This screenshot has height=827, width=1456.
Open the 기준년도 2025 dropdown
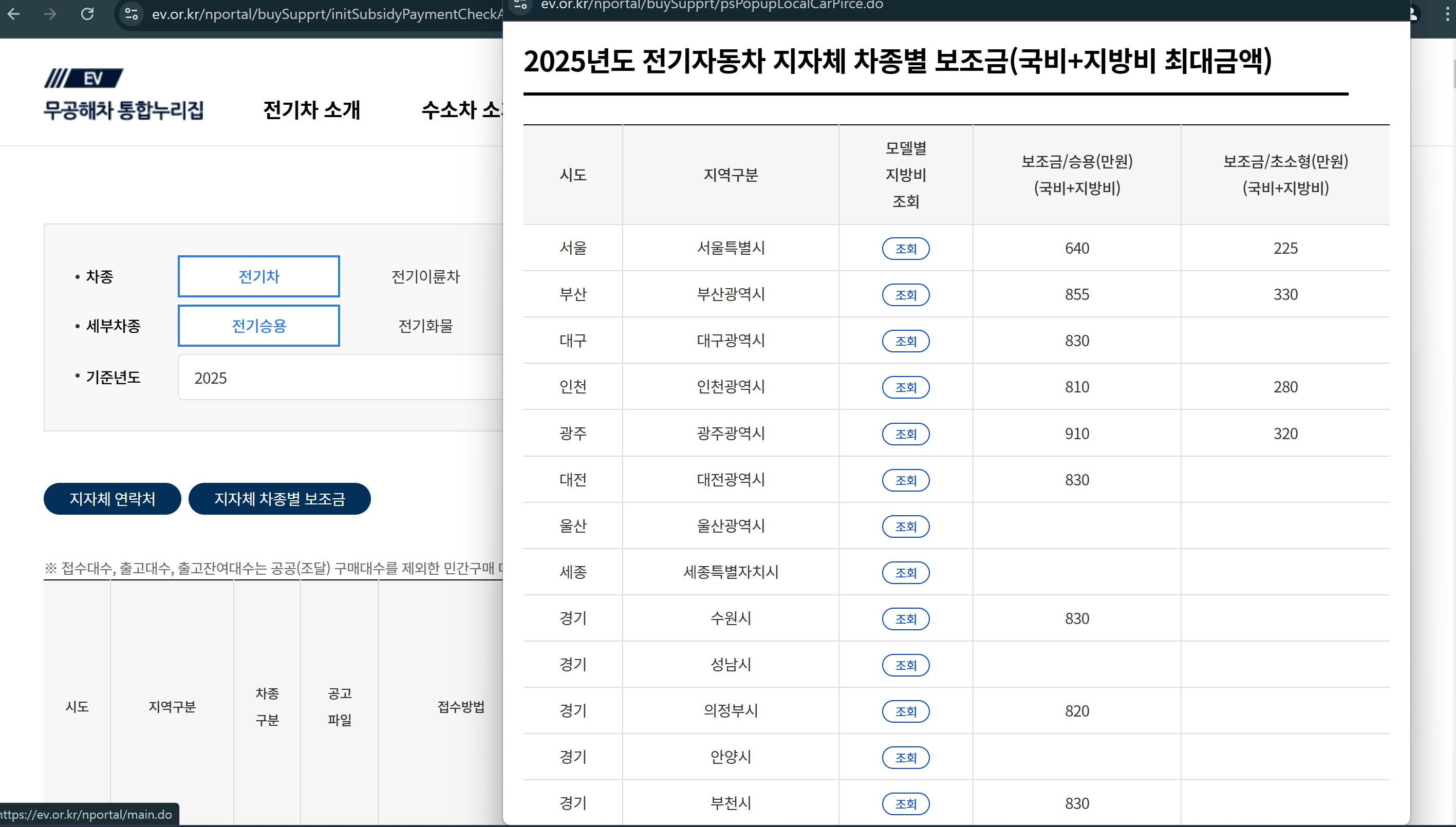pos(341,378)
